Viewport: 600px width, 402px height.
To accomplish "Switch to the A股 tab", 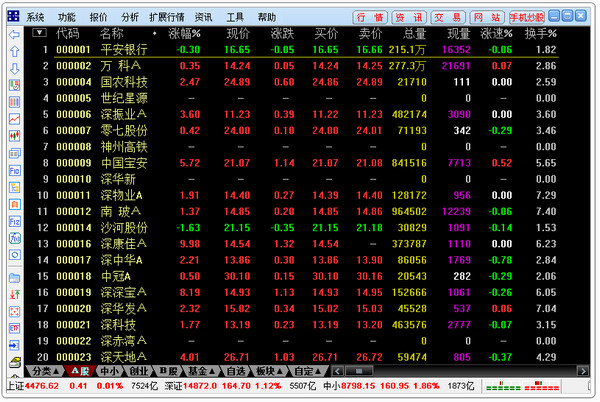I will click(80, 371).
